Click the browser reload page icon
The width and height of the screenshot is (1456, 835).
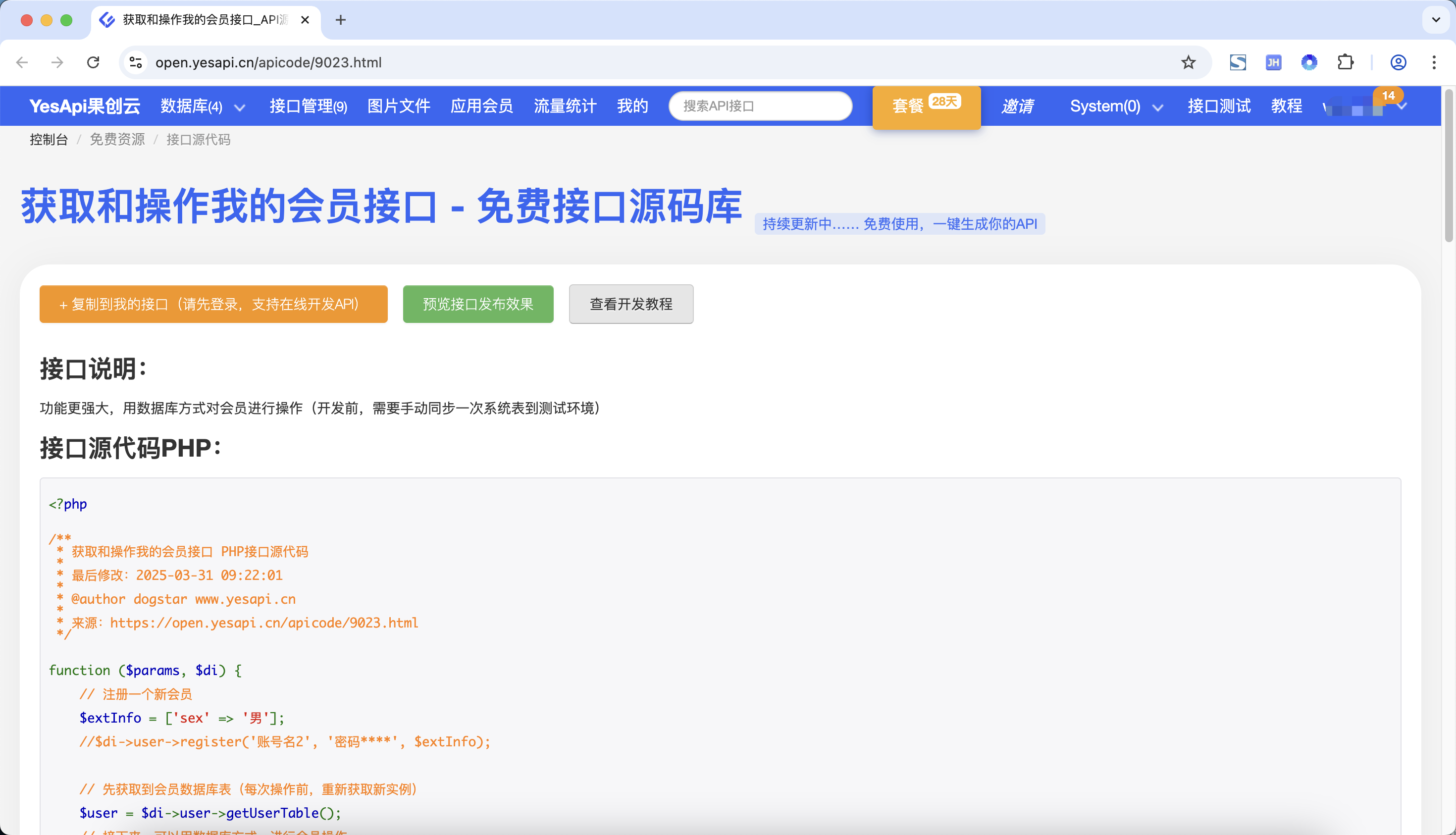point(93,62)
